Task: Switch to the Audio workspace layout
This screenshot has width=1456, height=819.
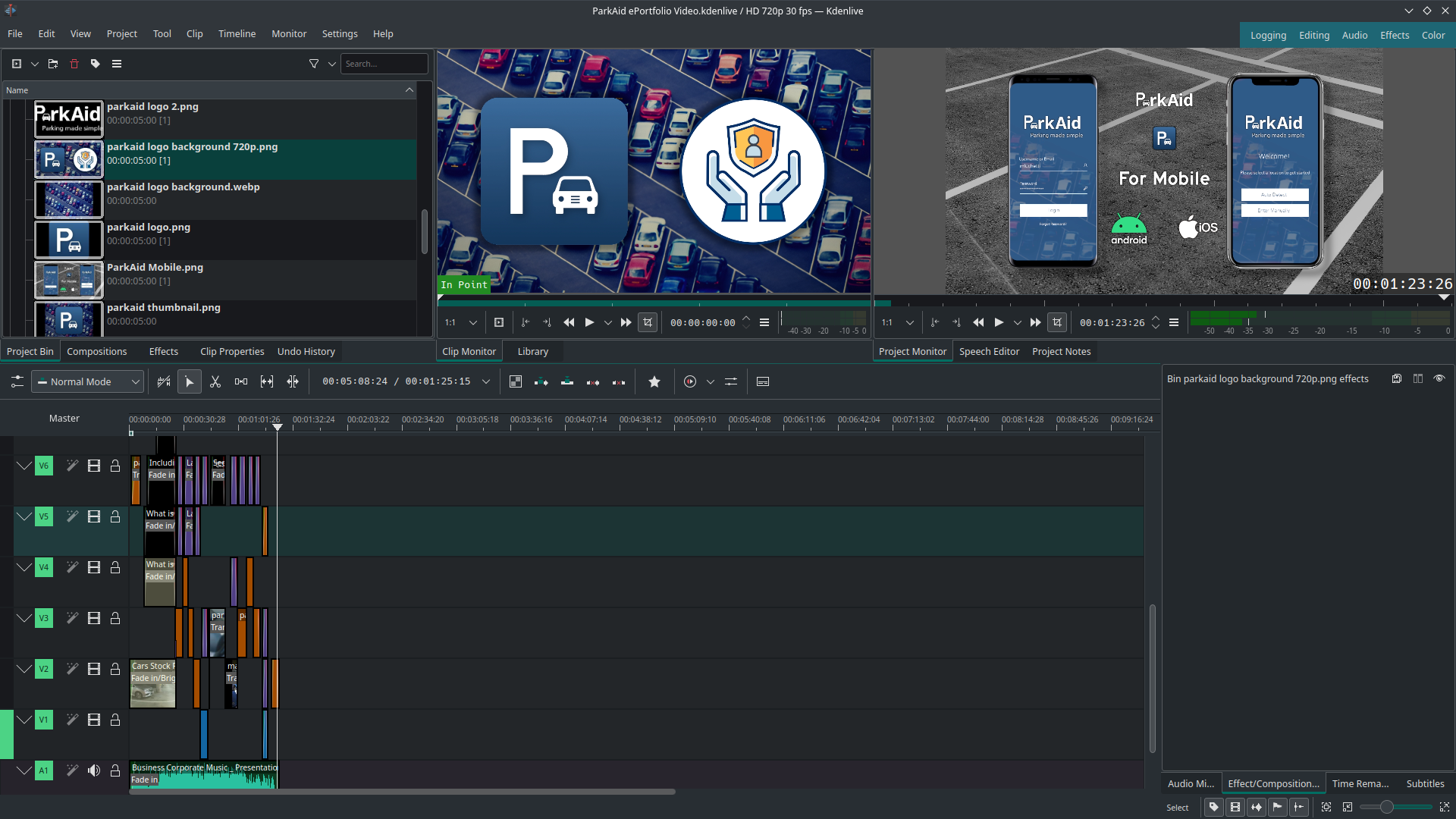Action: (x=1354, y=35)
